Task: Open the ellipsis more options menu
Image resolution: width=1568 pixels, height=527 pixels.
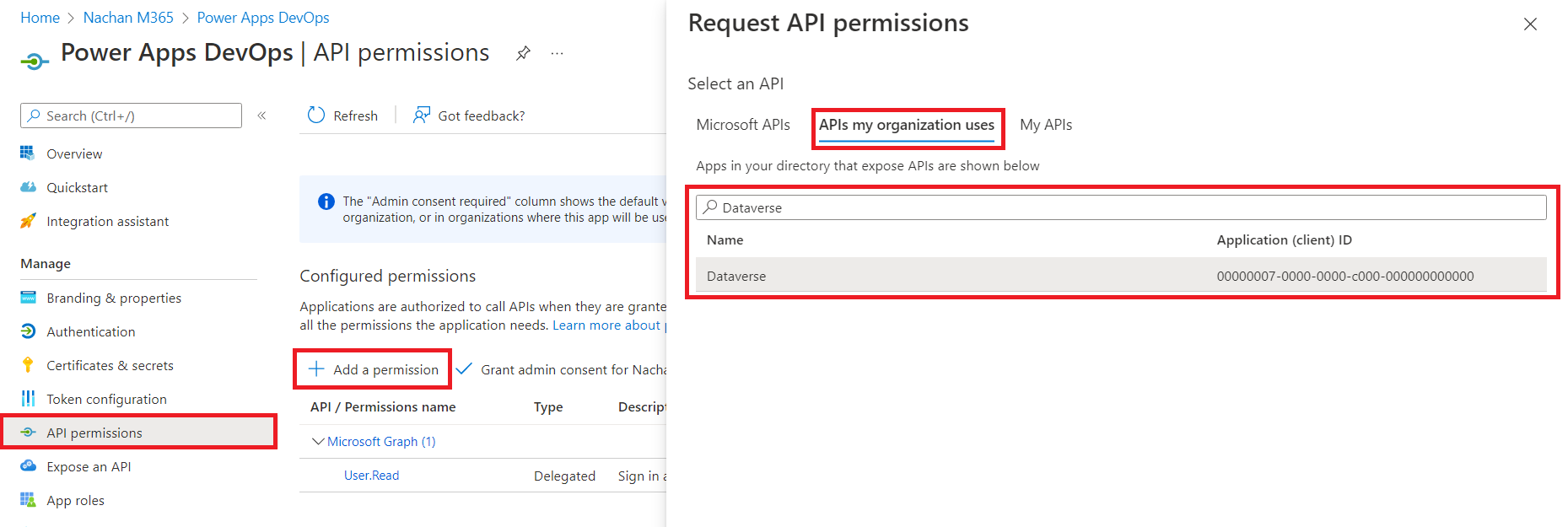Action: pos(557,53)
